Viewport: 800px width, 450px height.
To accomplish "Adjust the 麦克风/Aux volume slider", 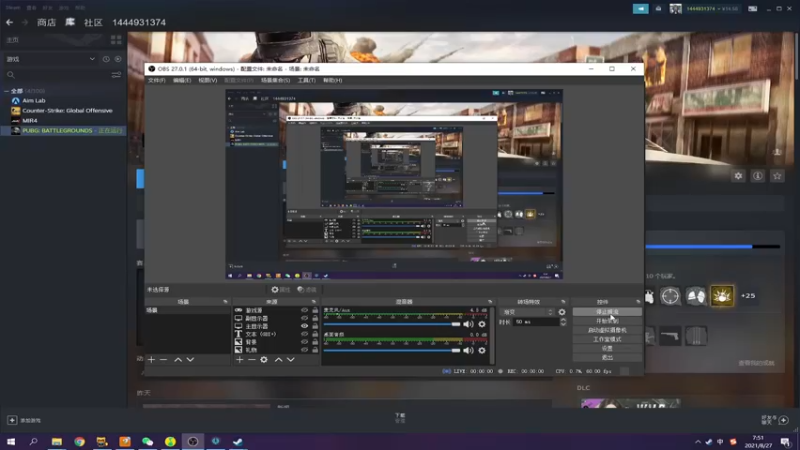I will 392,324.
